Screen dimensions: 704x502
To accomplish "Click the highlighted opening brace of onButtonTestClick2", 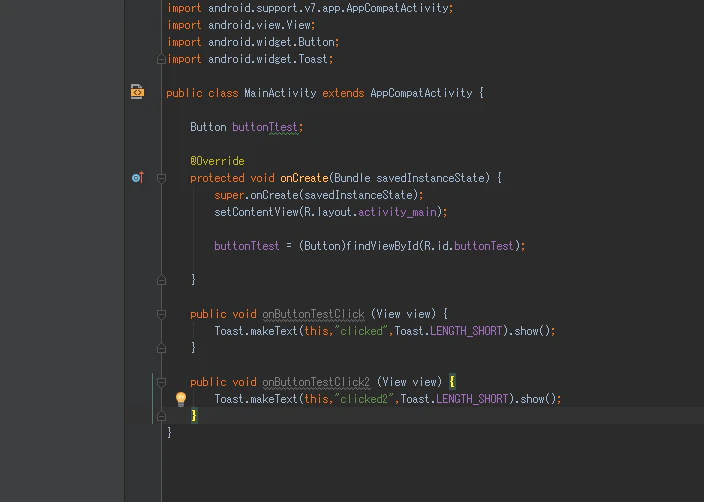I will 452,382.
